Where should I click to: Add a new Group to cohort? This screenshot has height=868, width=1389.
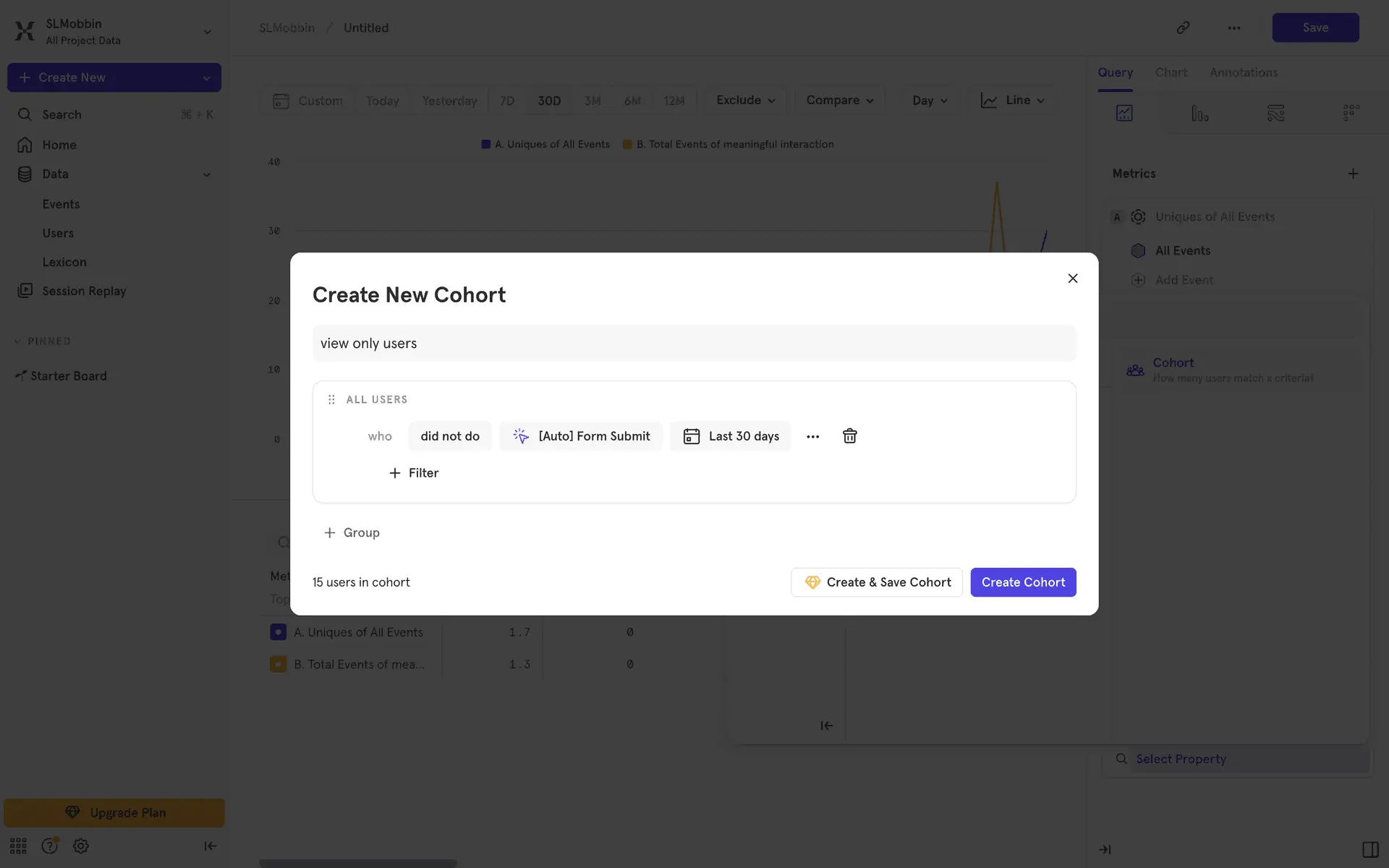pyautogui.click(x=352, y=532)
